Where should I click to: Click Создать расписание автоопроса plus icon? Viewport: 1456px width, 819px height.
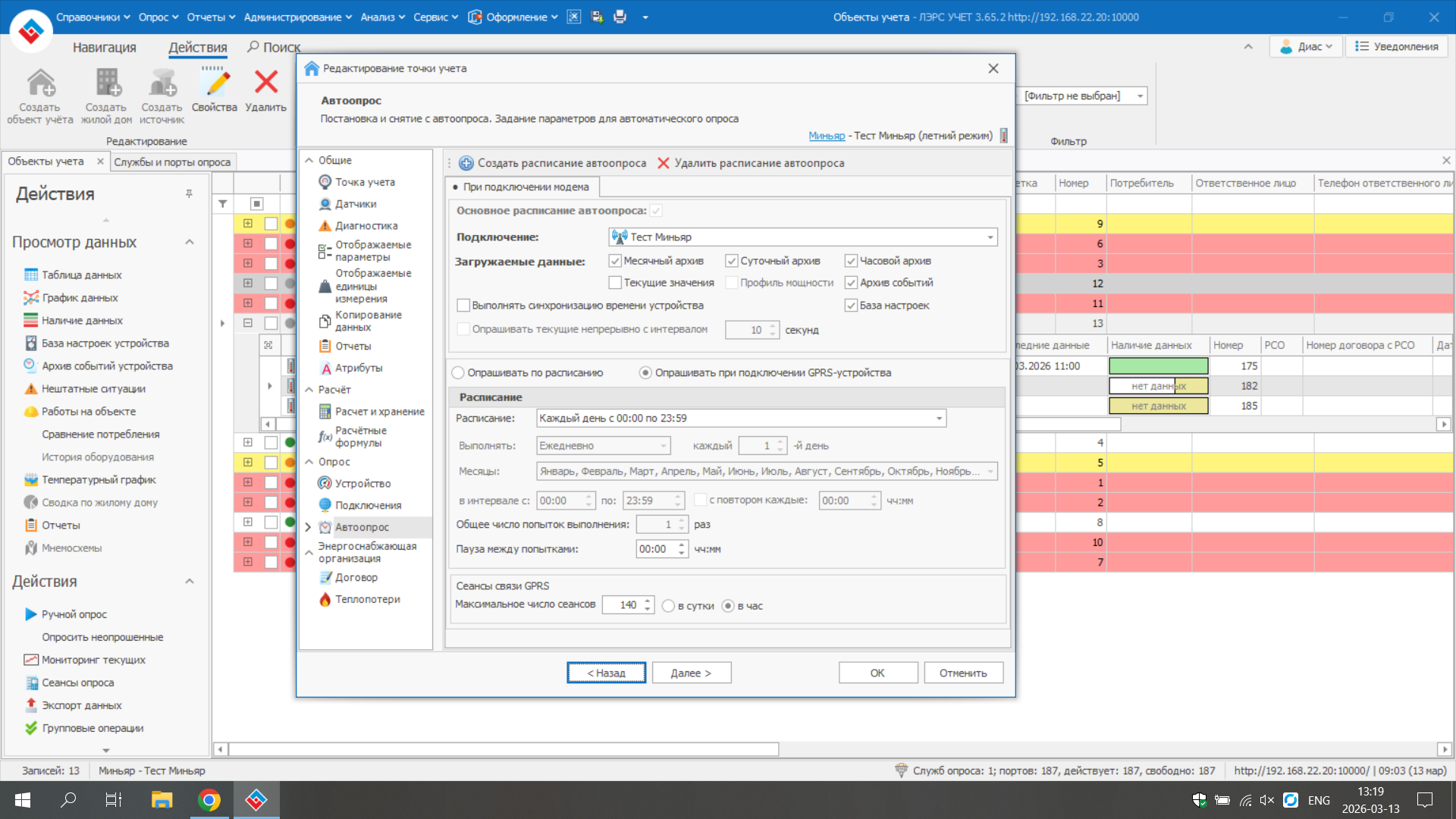(466, 163)
